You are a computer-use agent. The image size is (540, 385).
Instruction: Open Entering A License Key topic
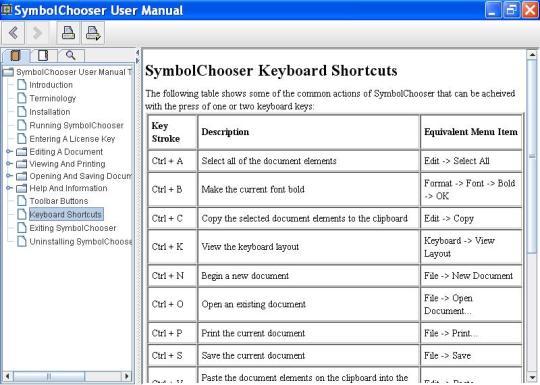point(72,139)
